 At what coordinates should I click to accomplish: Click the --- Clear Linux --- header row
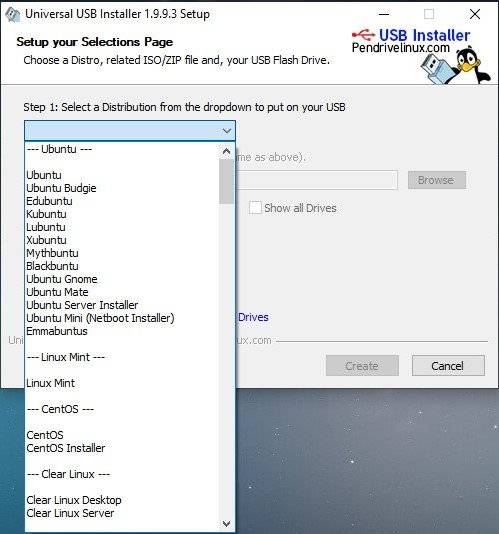(123, 474)
